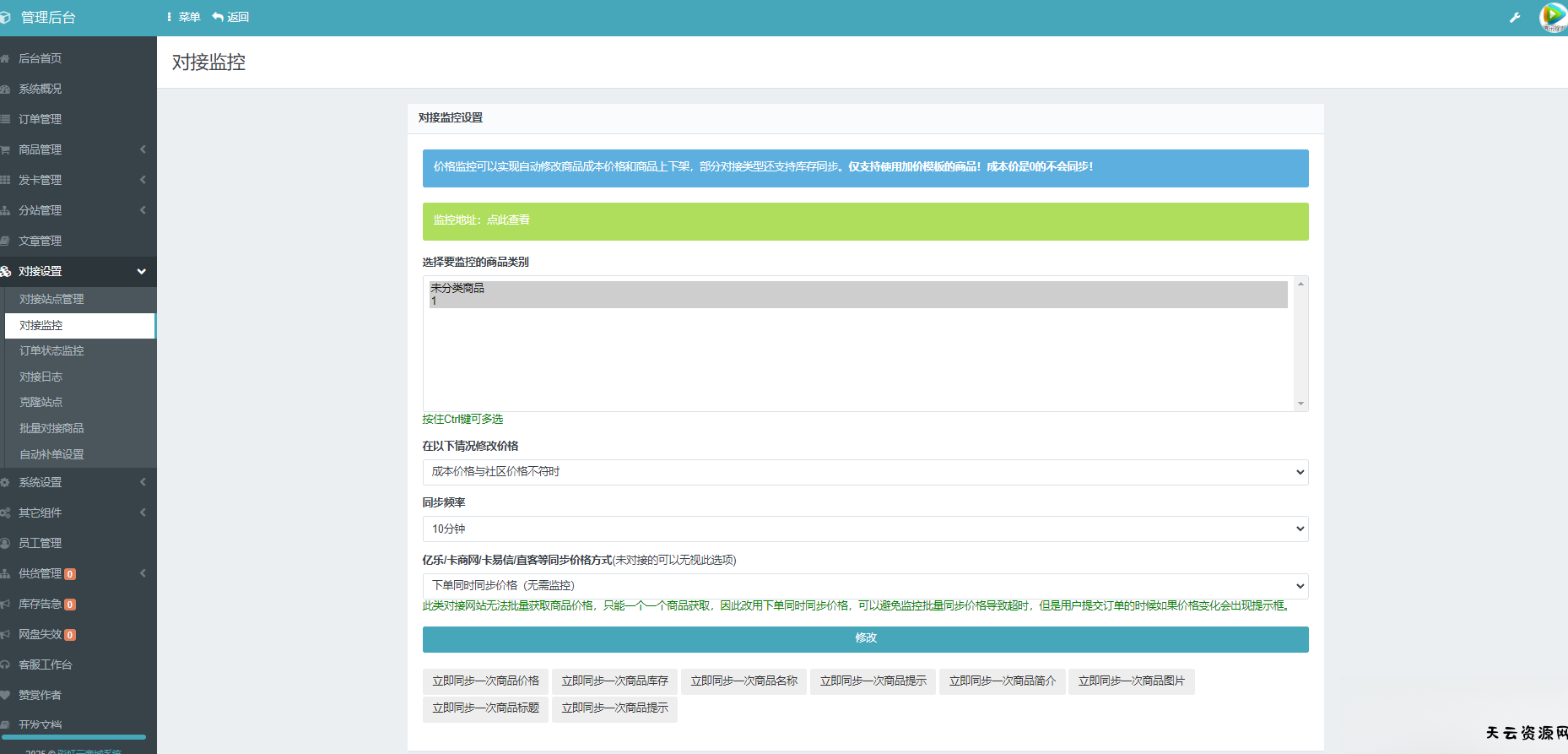Click 立即同步一次商品价格 button

click(x=485, y=681)
